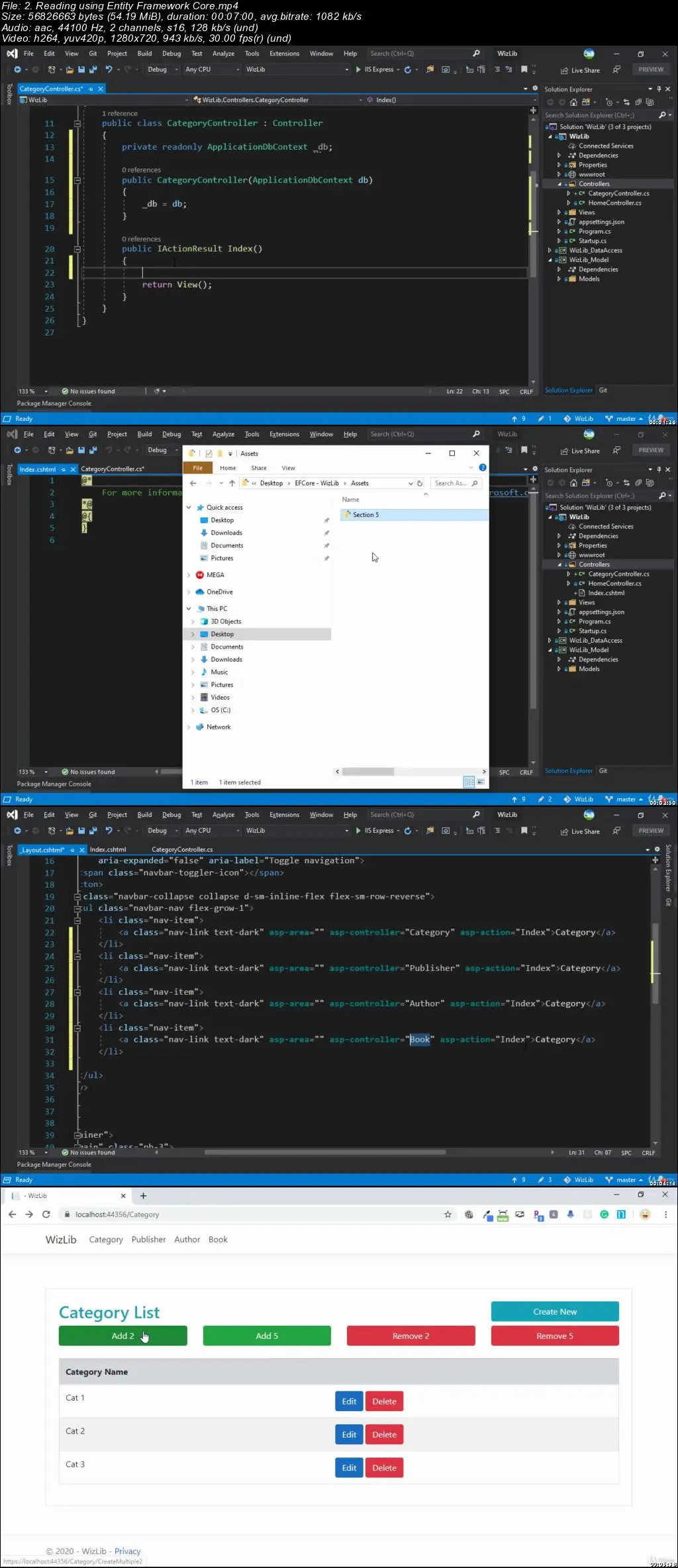Select Music under This PC

coord(218,672)
